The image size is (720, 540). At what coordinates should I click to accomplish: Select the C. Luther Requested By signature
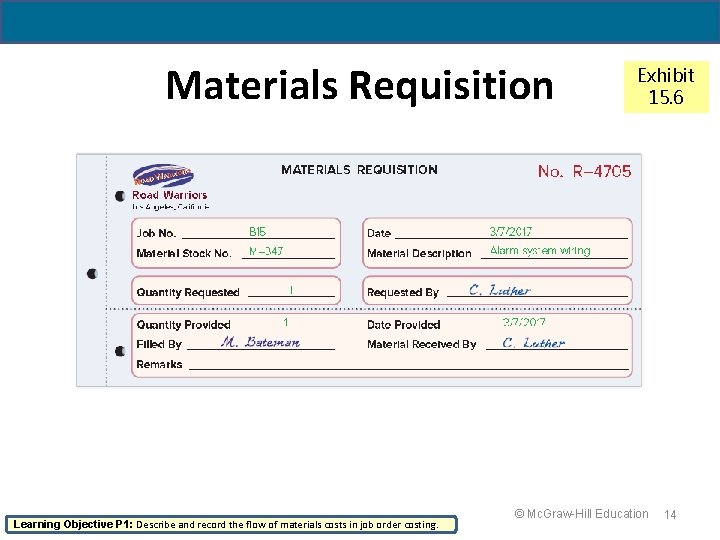[x=500, y=290]
